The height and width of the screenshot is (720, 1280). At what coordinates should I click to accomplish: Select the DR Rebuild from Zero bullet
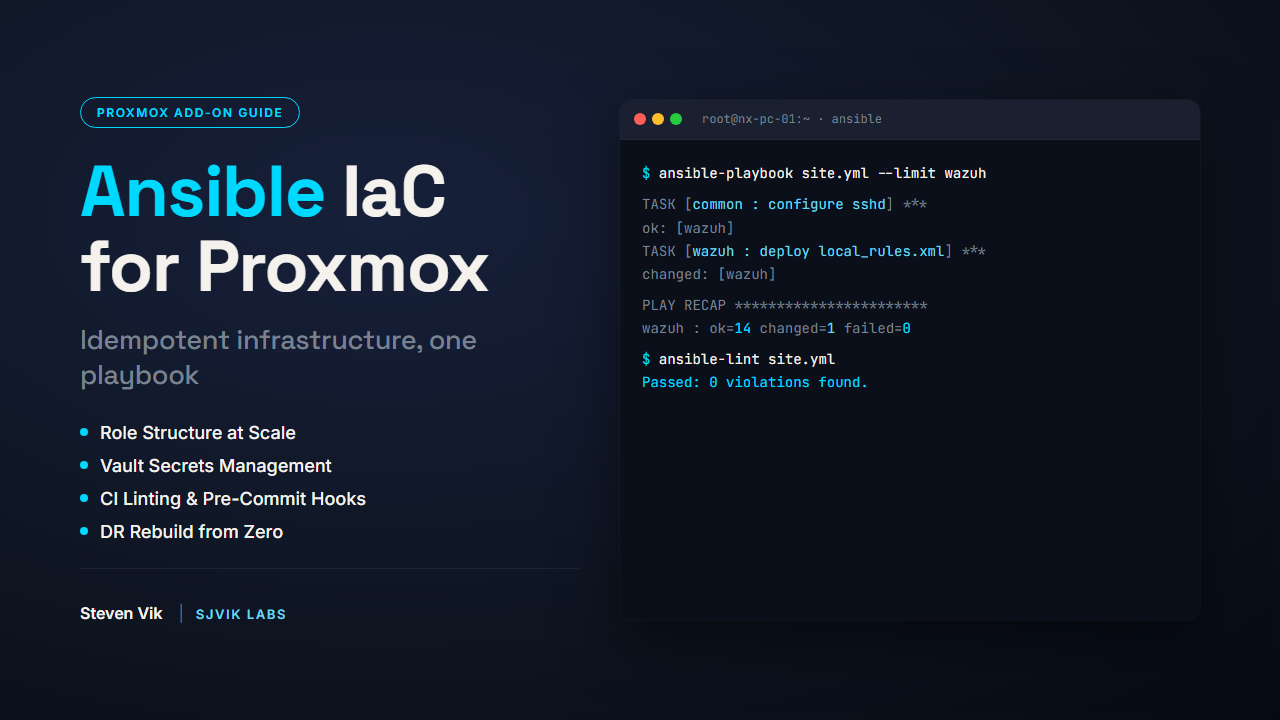[182, 532]
